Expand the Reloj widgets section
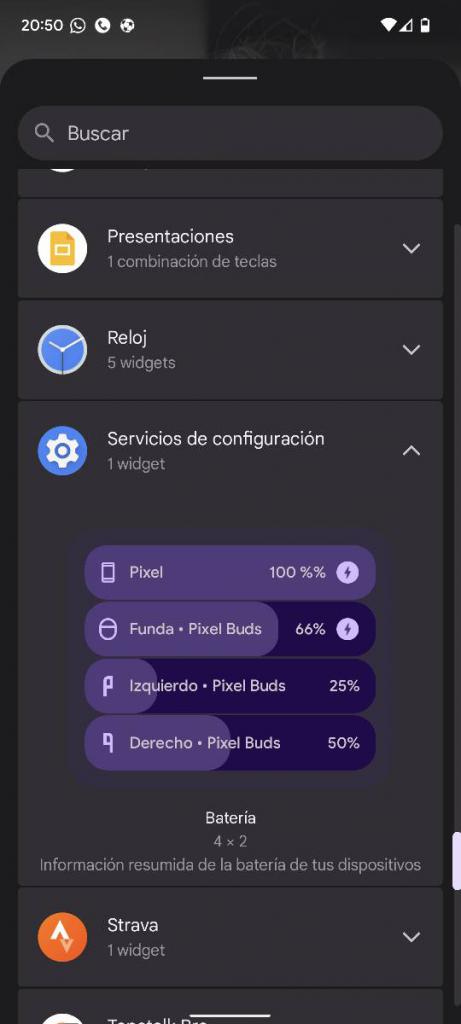 click(x=411, y=350)
